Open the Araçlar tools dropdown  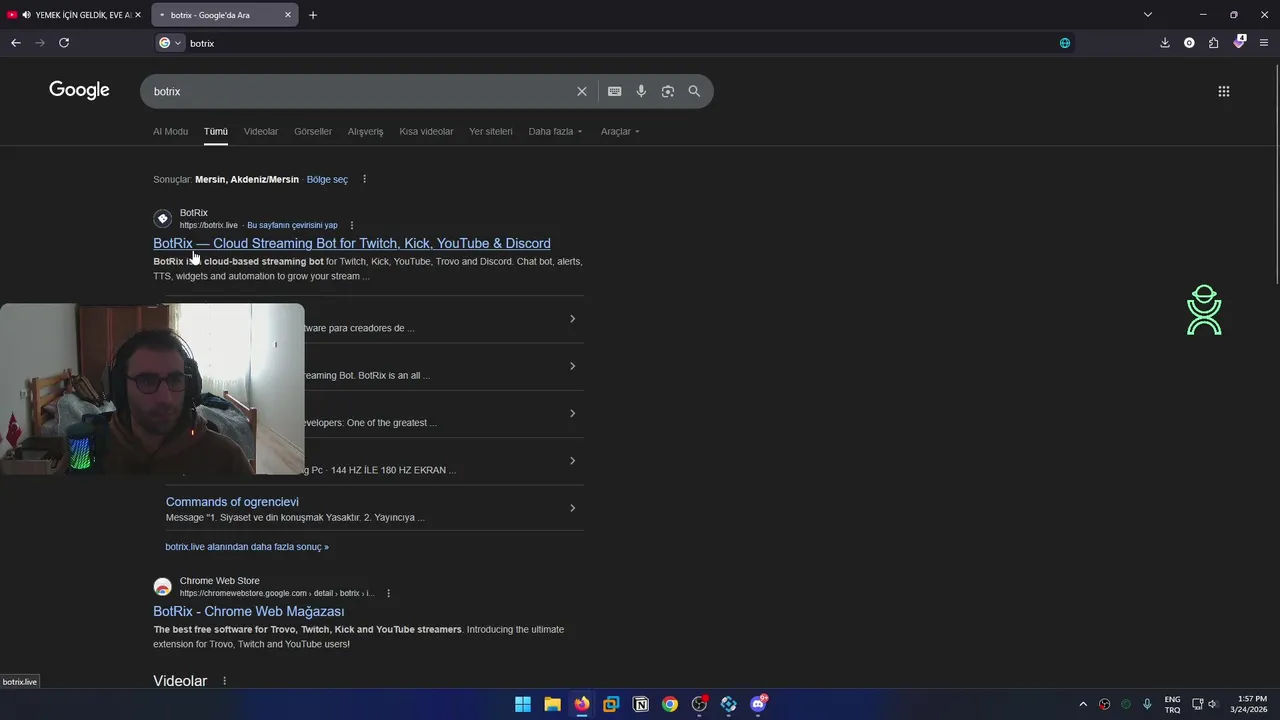(620, 131)
